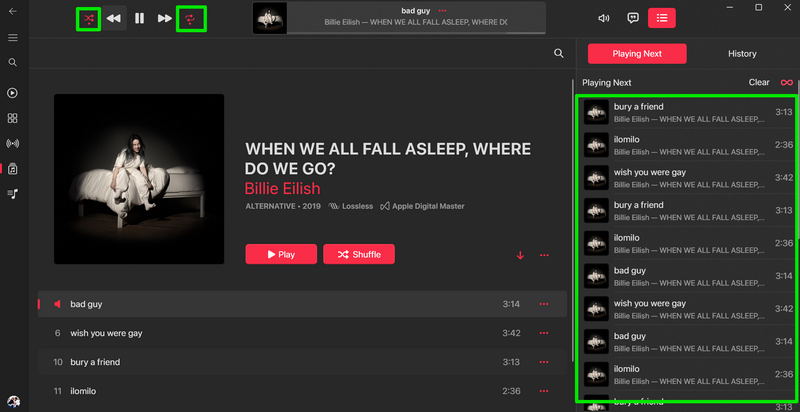Open more options for the album

[x=544, y=255]
